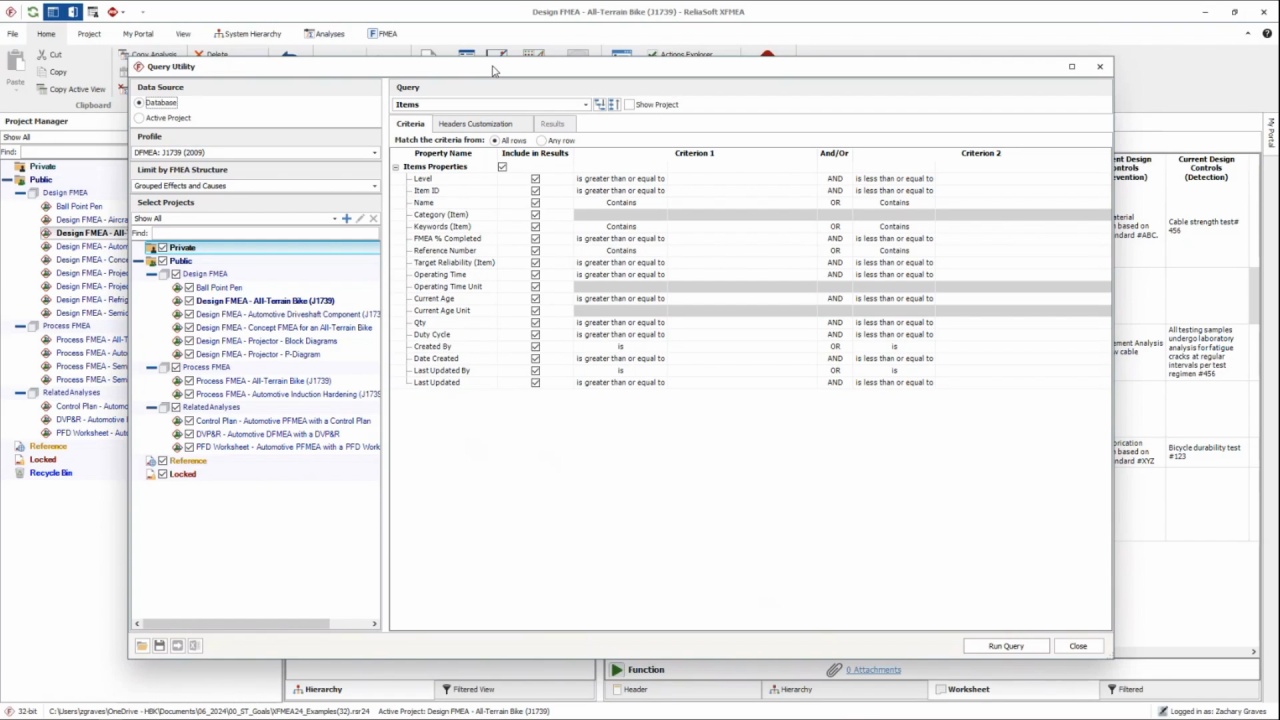This screenshot has width=1280, height=720.
Task: Click the open folder icon at dialog bottom
Action: click(x=141, y=646)
